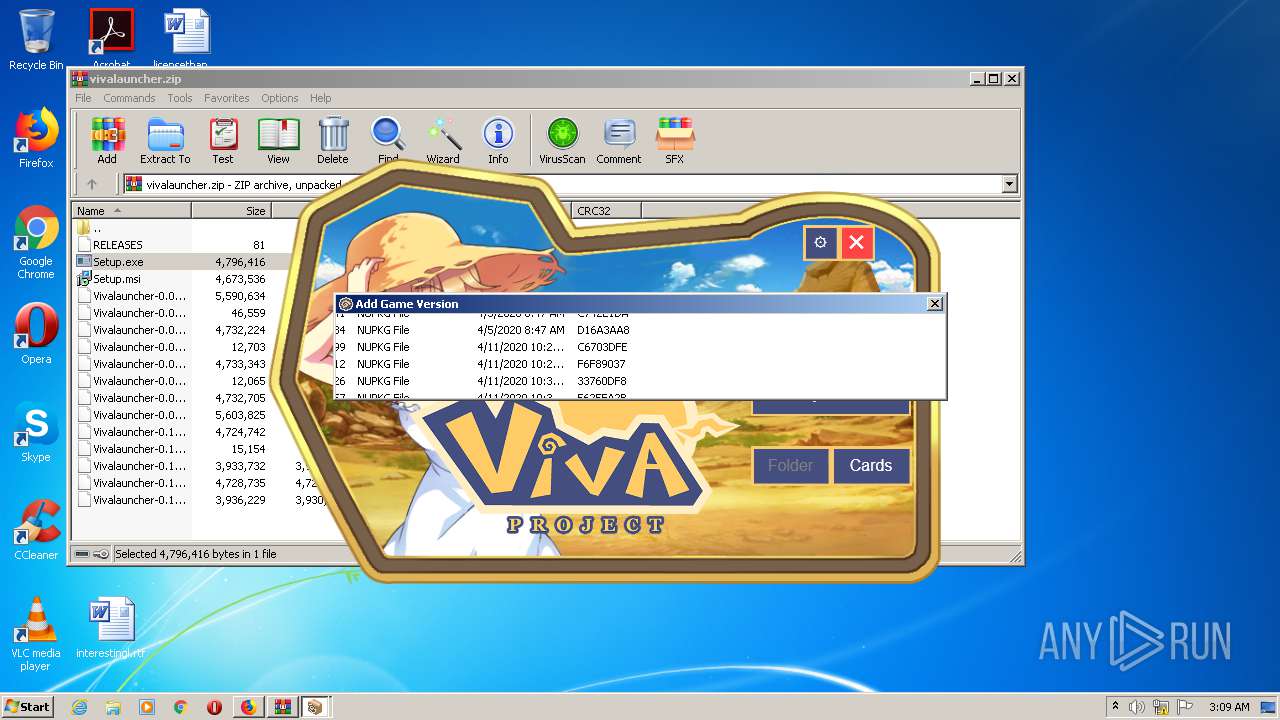This screenshot has width=1280, height=720.
Task: Run VirusScan from the toolbar
Action: click(562, 140)
